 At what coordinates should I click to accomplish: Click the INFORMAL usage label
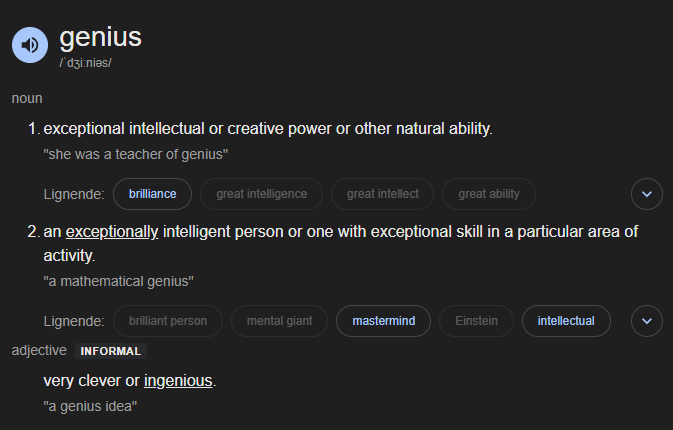tap(111, 351)
